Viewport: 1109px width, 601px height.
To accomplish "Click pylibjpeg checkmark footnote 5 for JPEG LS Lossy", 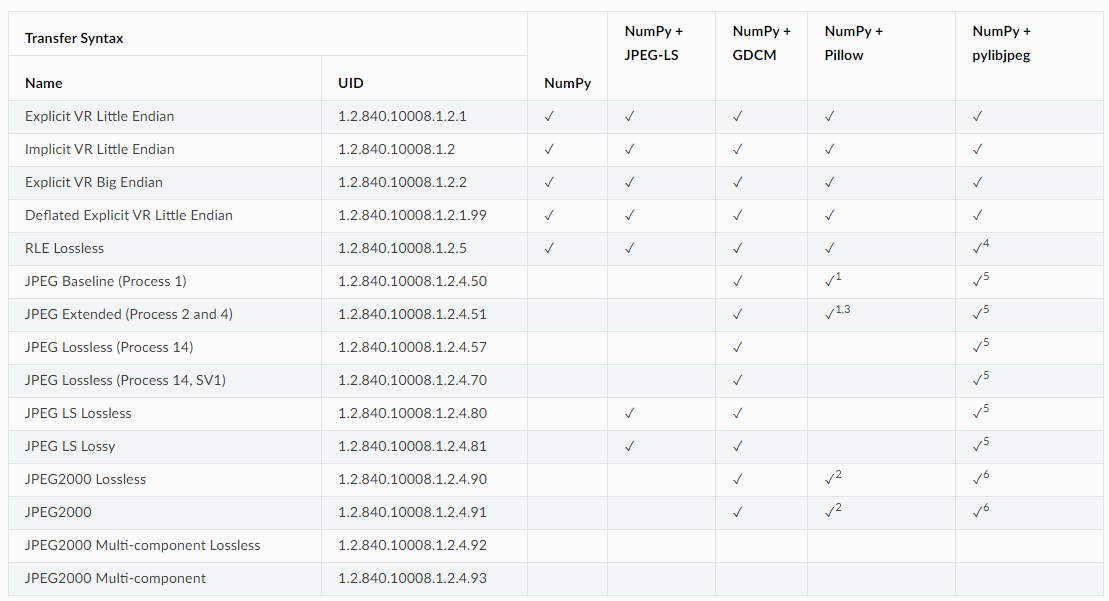I will tap(980, 445).
